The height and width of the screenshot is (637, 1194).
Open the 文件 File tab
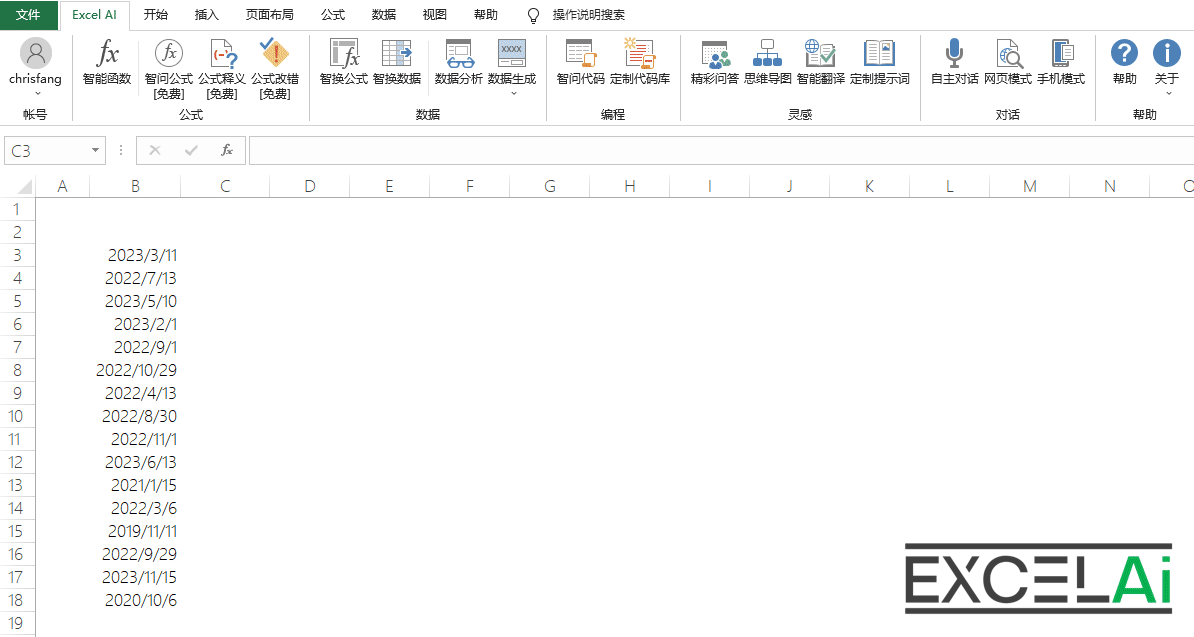pyautogui.click(x=28, y=14)
